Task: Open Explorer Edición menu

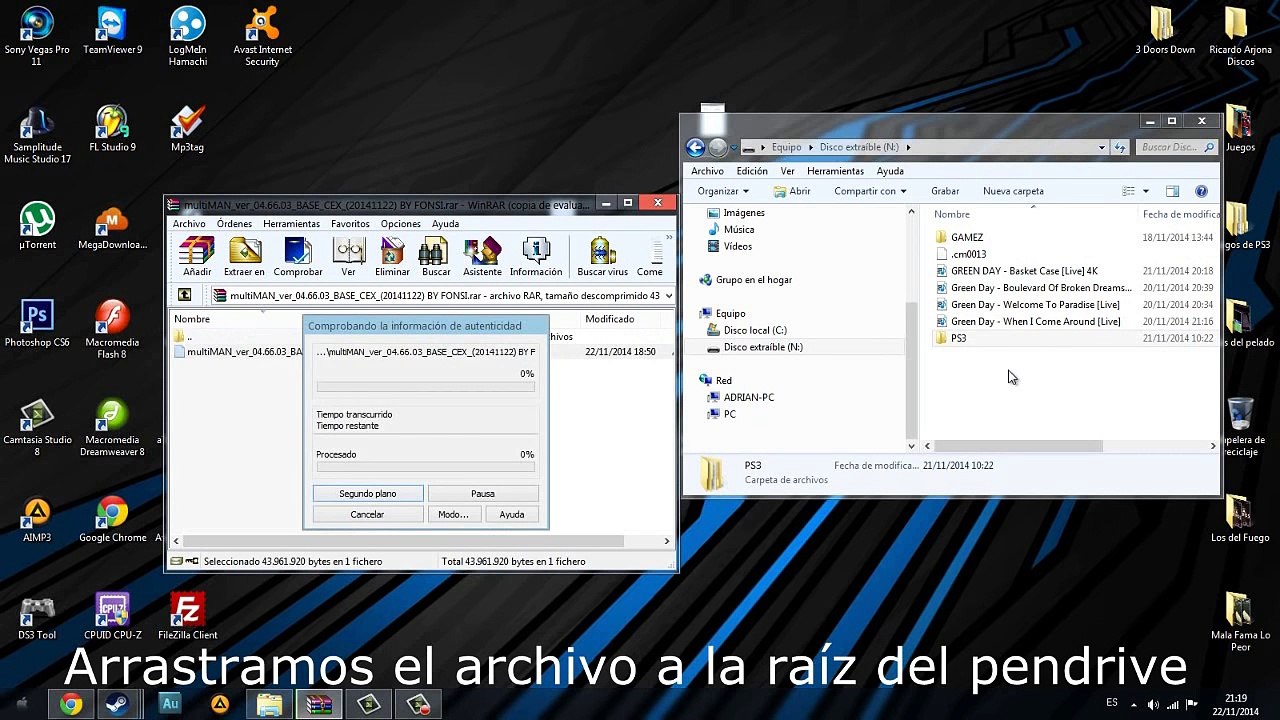Action: click(x=752, y=171)
